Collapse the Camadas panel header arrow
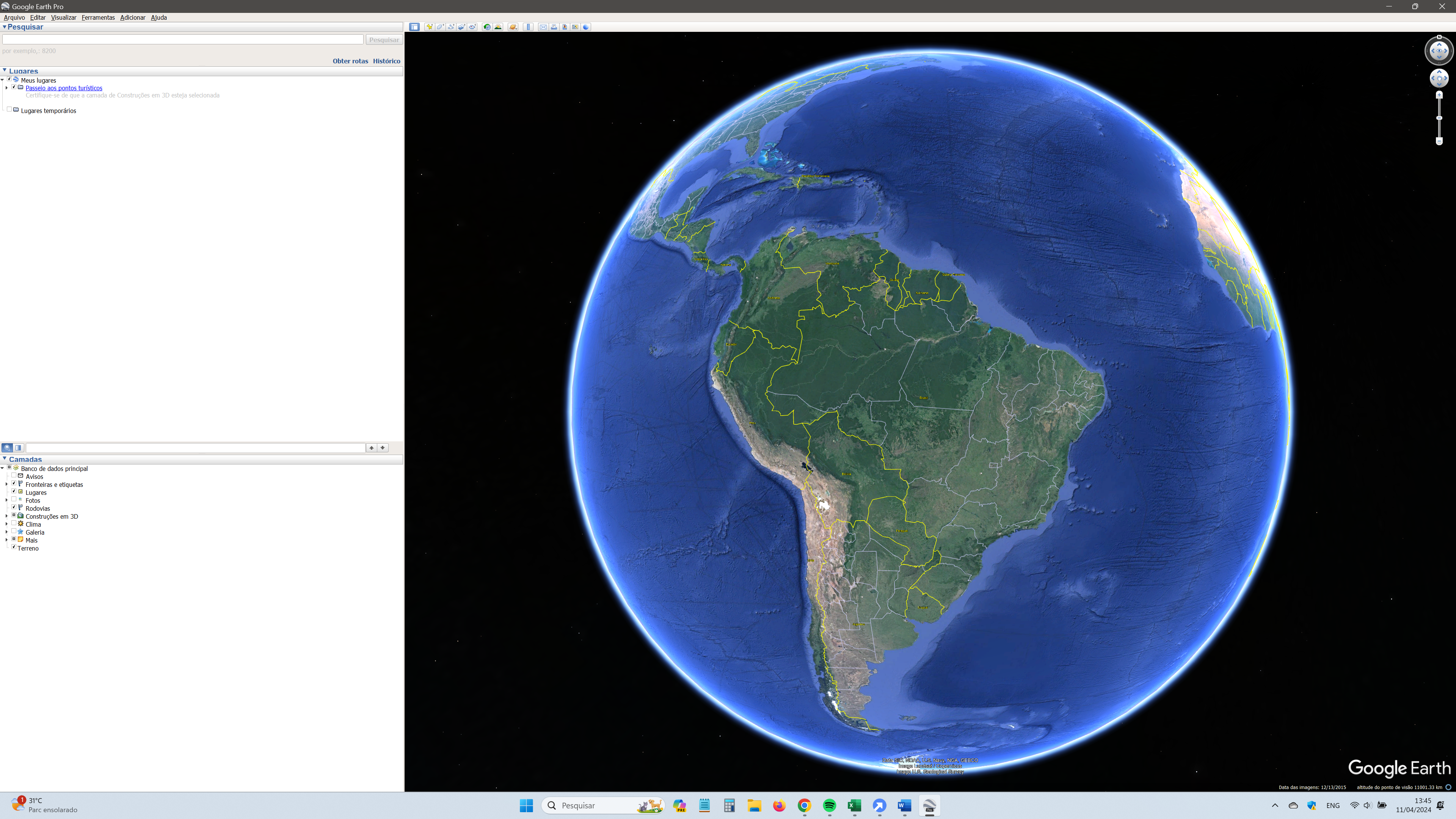This screenshot has height=819, width=1456. [4, 458]
